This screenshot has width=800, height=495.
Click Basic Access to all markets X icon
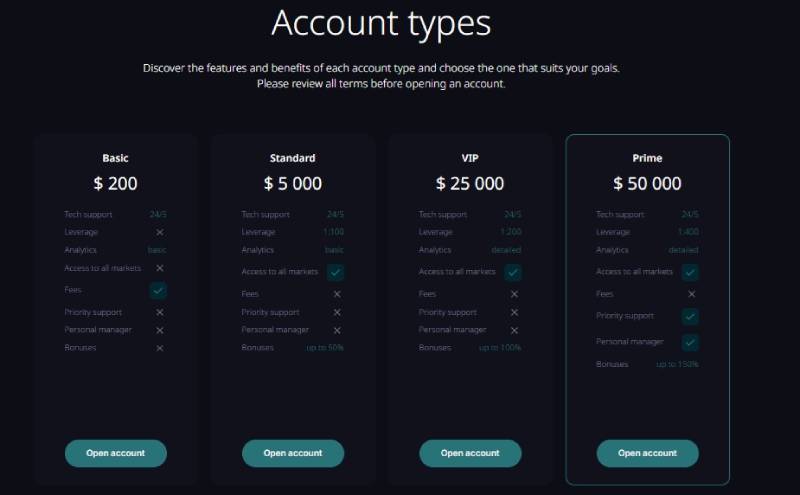(x=160, y=268)
